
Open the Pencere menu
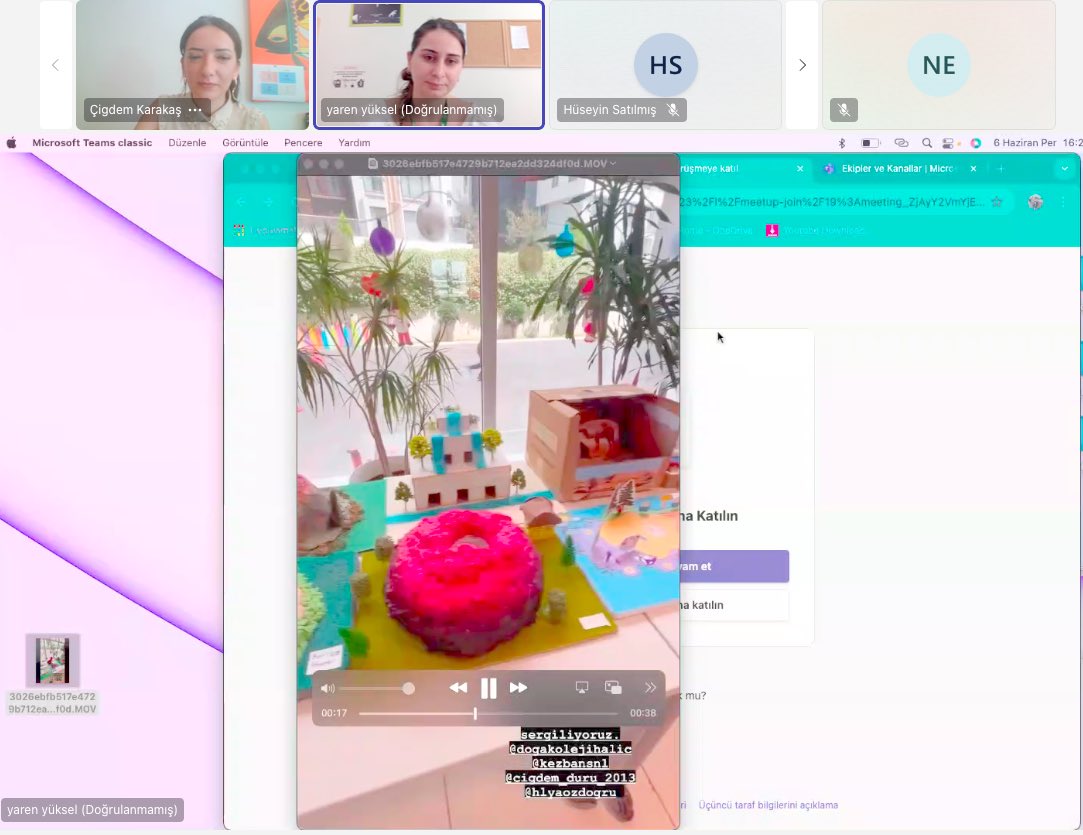303,143
